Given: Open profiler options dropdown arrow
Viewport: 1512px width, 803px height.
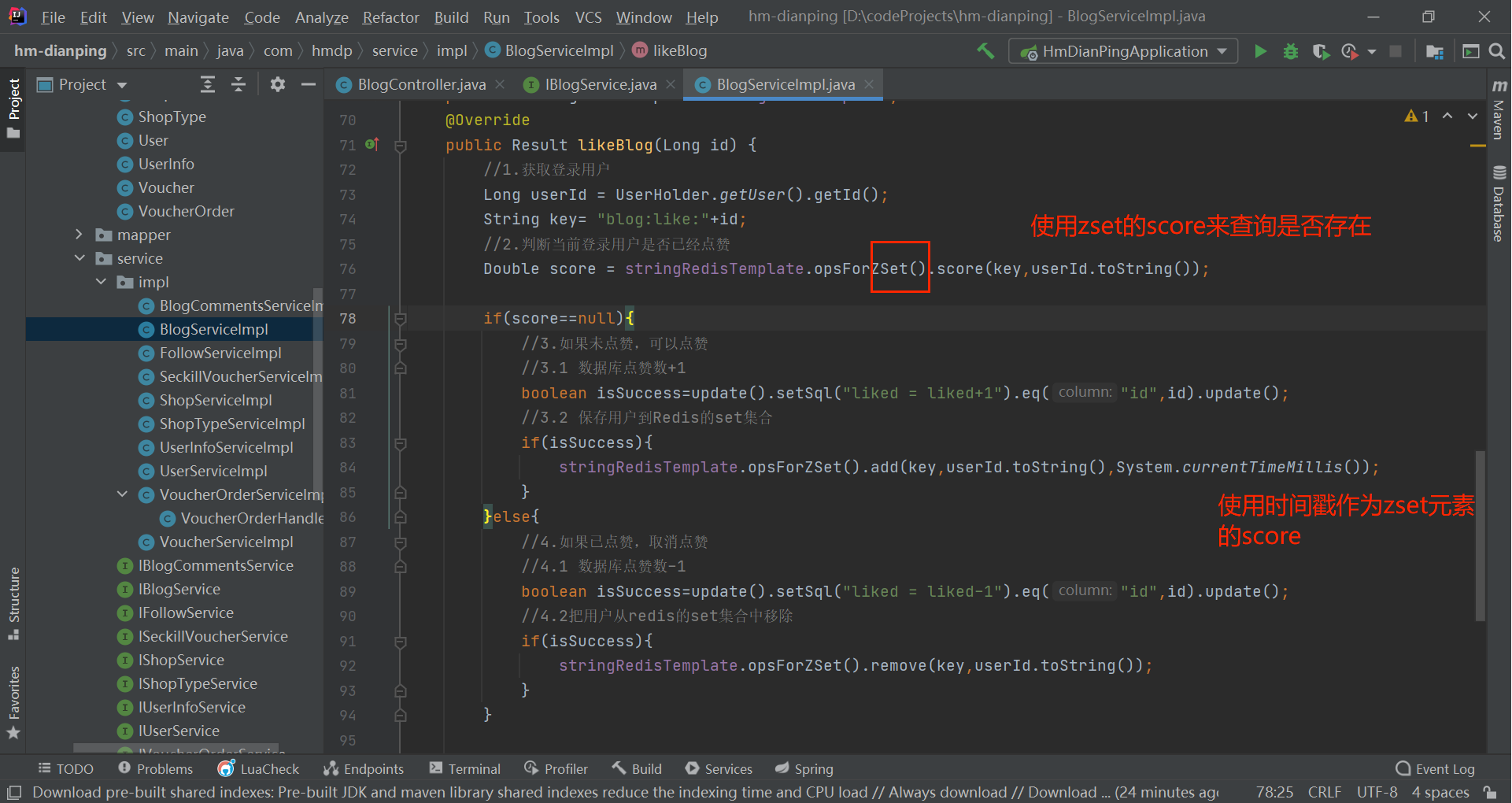Looking at the screenshot, I should pos(1372,52).
